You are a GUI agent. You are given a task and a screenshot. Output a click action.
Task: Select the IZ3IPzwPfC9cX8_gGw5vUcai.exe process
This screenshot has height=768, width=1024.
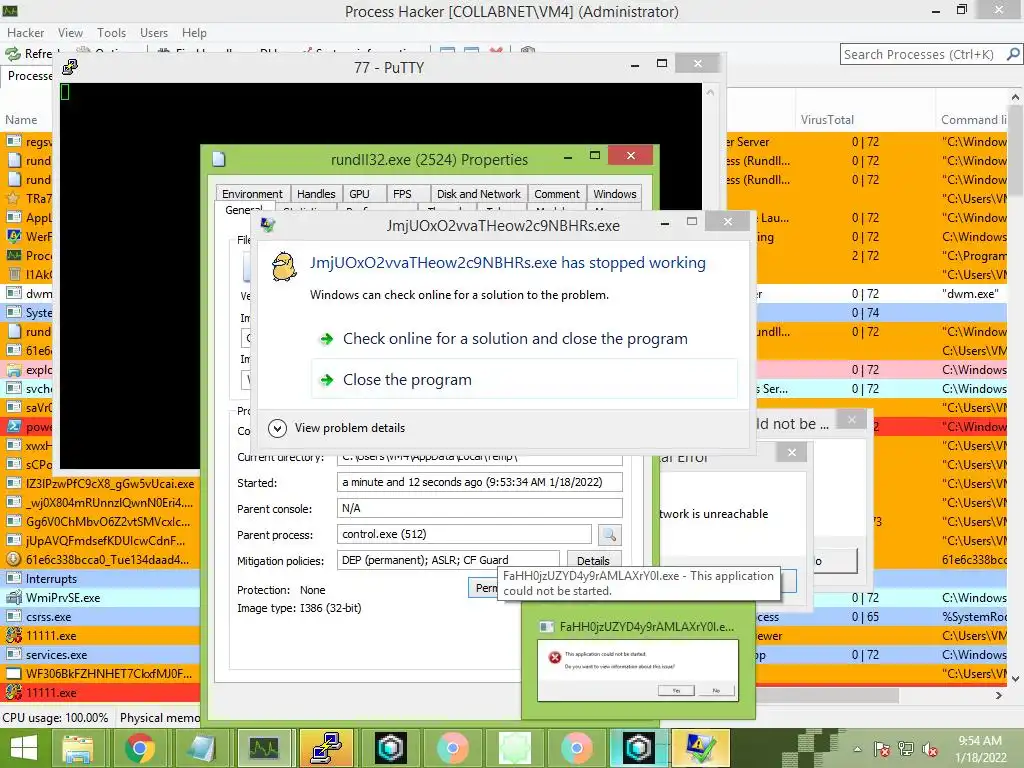click(x=101, y=484)
